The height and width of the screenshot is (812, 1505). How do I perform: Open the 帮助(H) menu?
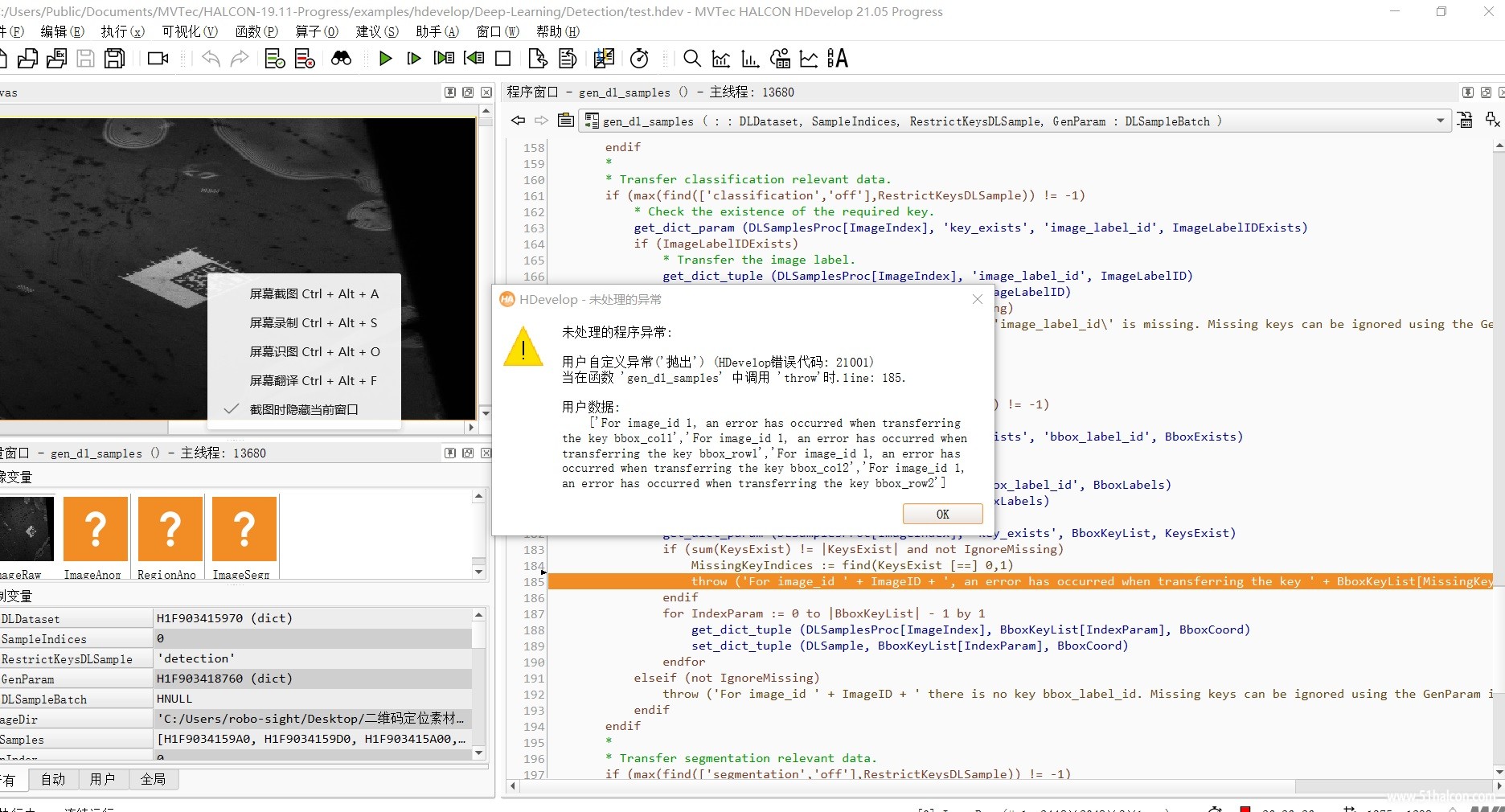558,31
